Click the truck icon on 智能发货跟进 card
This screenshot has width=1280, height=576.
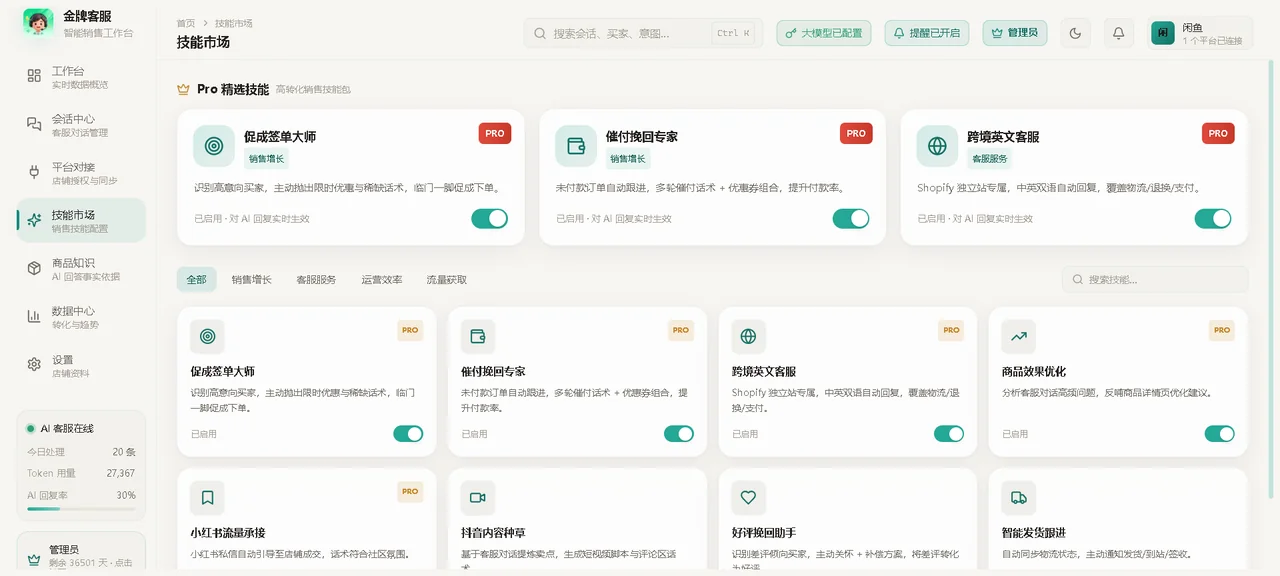pos(1019,498)
